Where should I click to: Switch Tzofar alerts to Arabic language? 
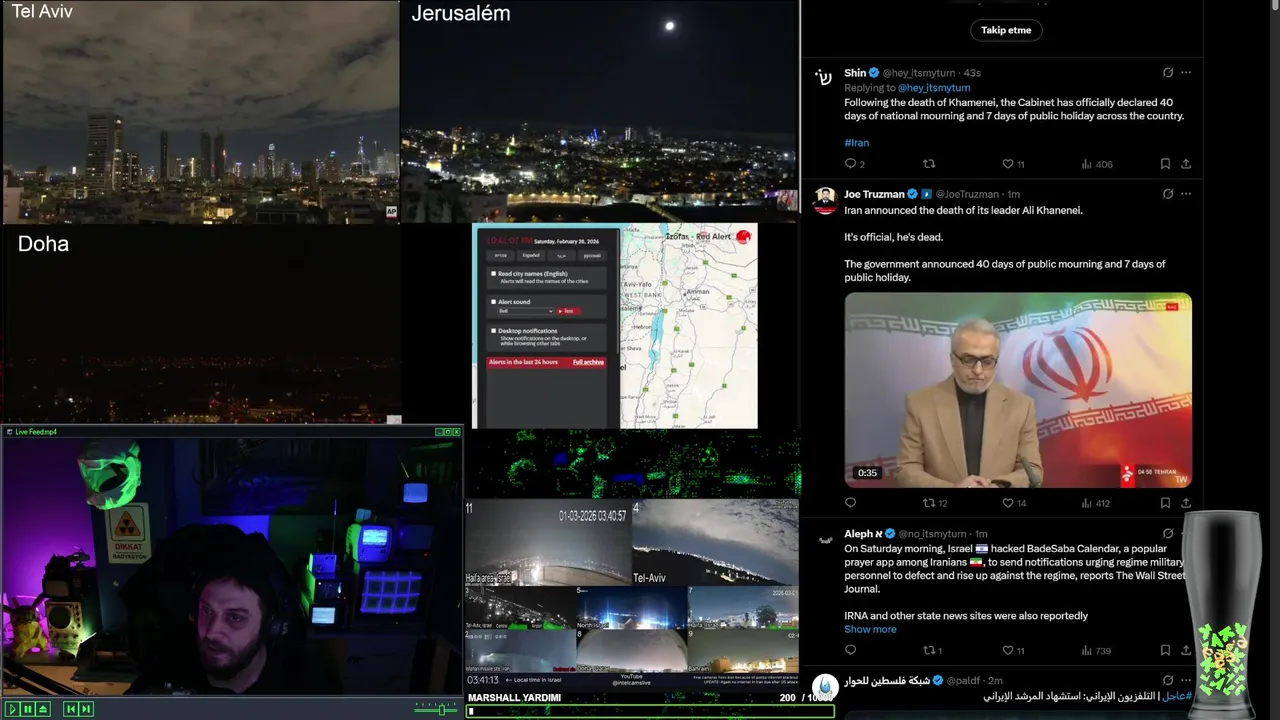point(561,256)
